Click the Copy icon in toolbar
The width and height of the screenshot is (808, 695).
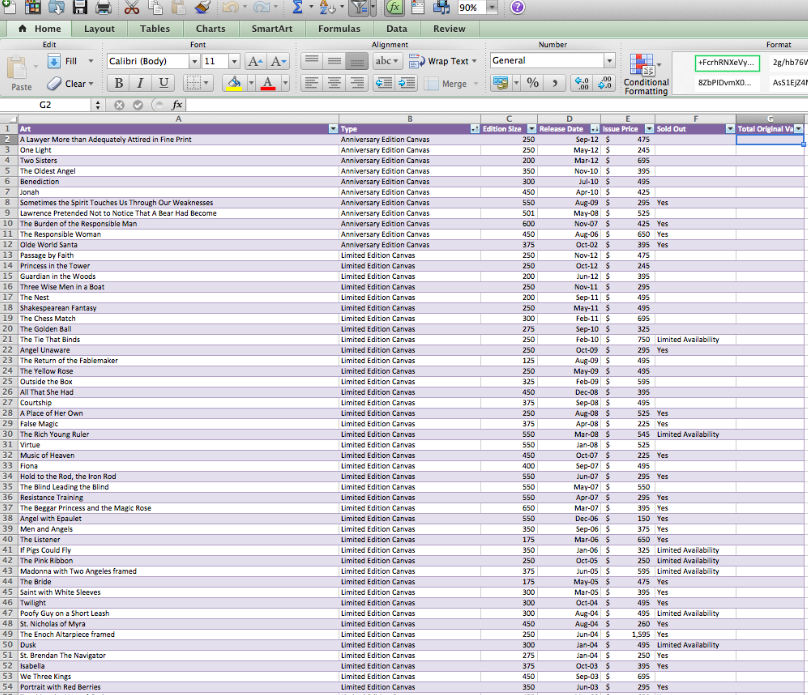coord(155,7)
